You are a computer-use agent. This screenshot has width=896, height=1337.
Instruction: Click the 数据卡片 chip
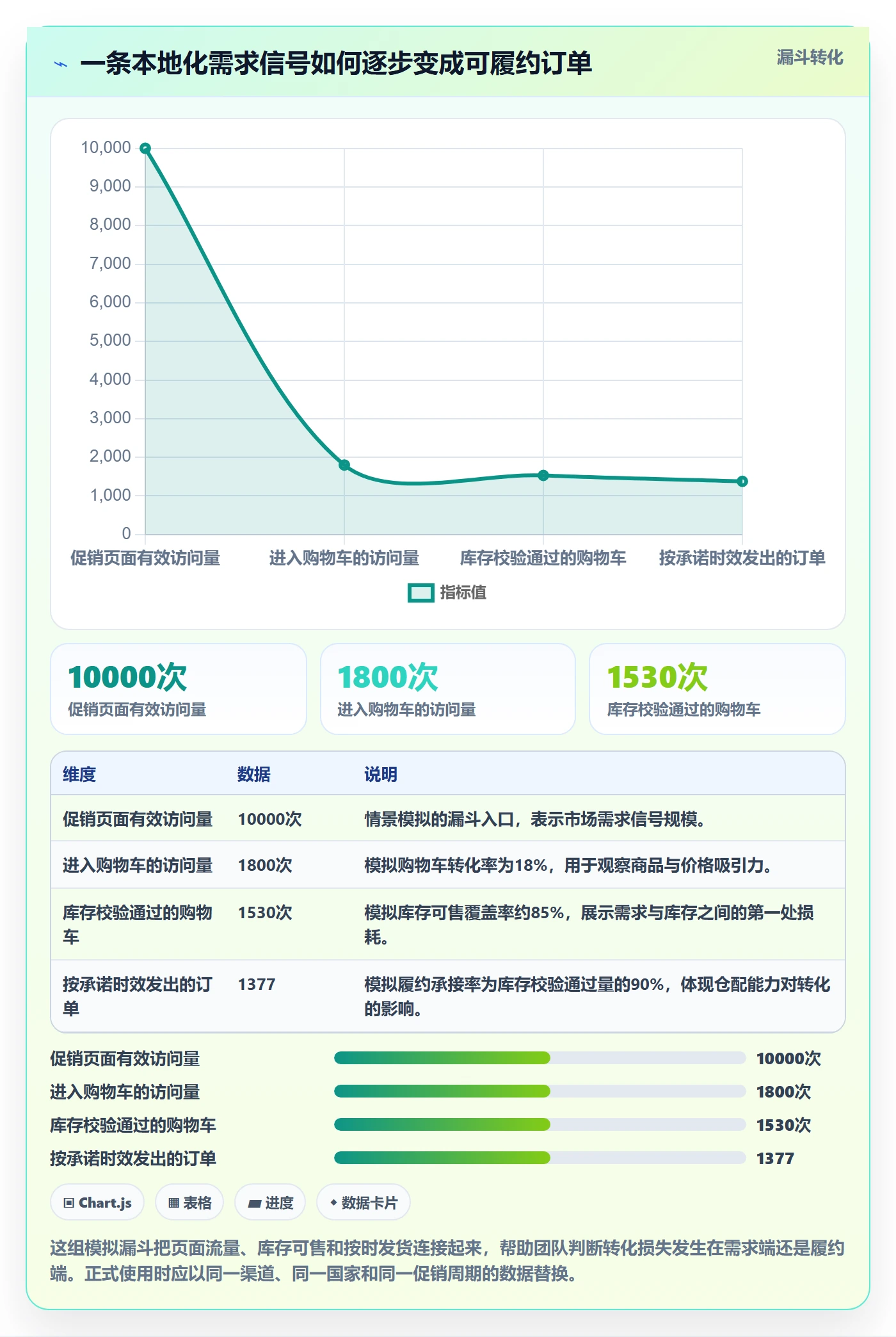coord(364,1203)
